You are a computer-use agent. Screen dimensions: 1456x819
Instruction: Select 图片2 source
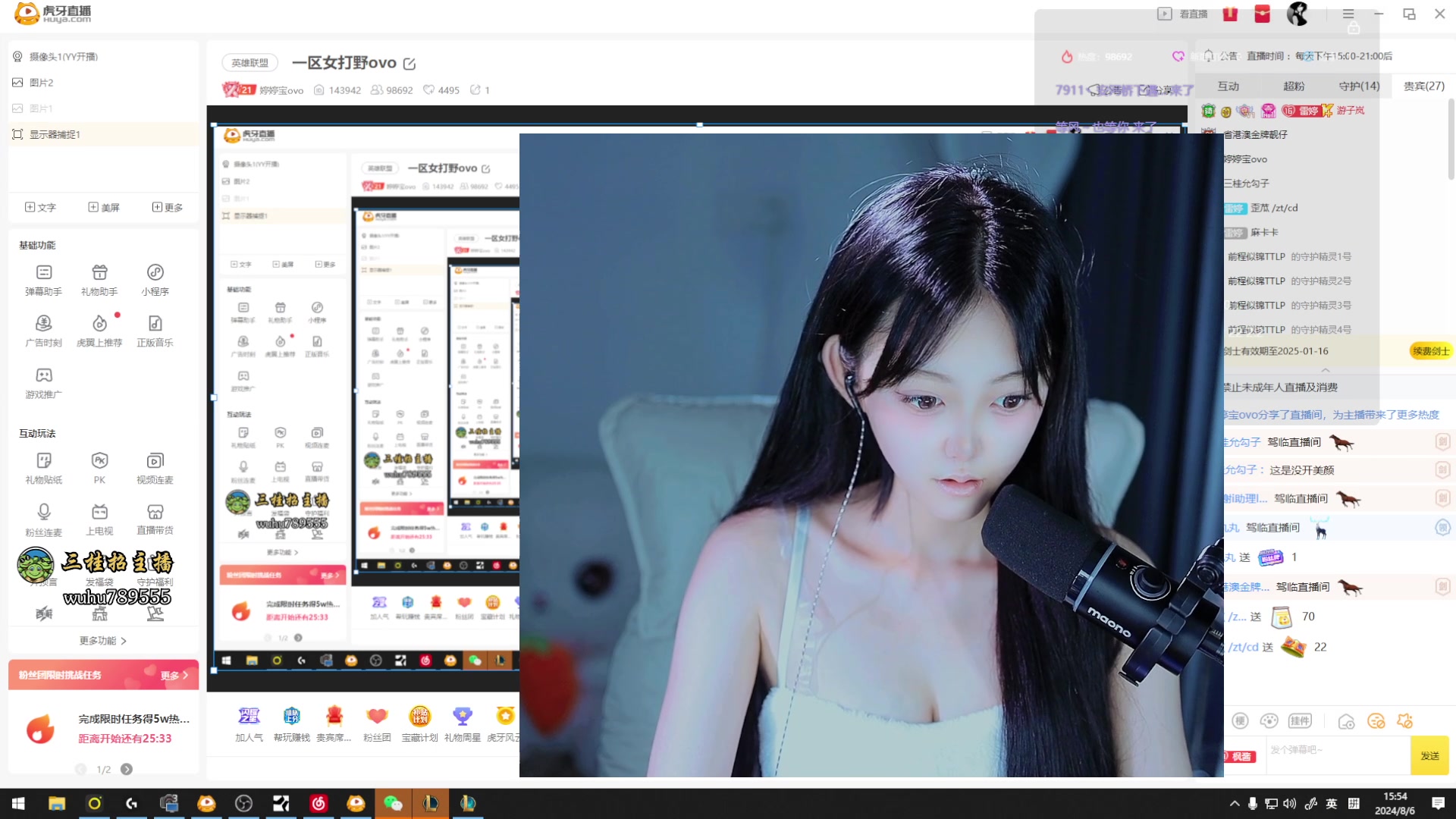(103, 83)
